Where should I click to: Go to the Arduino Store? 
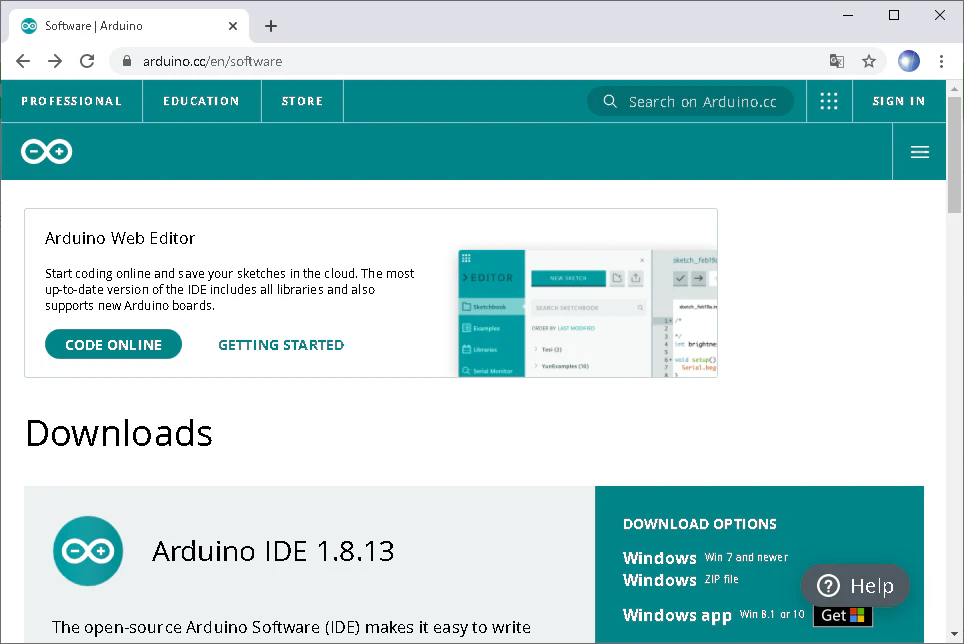click(x=302, y=101)
